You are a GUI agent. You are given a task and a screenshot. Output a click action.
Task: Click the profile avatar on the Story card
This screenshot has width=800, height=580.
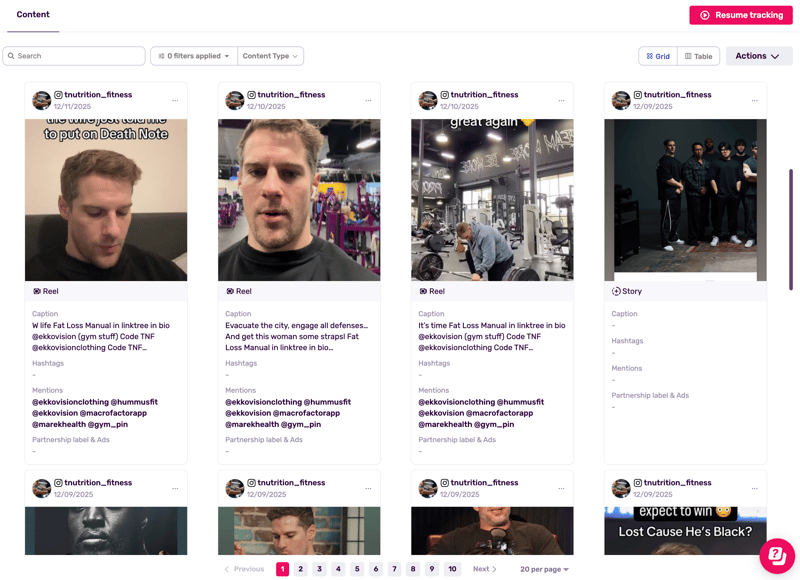click(x=621, y=100)
